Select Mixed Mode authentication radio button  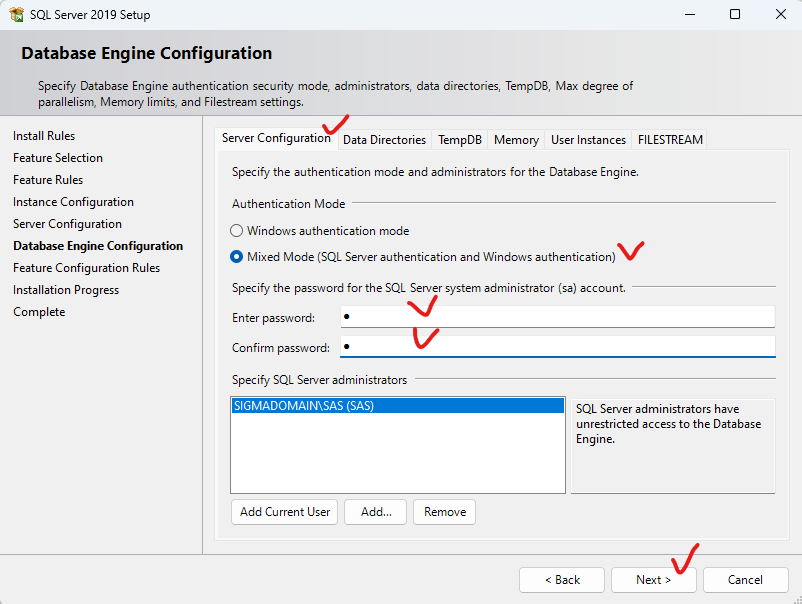tap(236, 257)
